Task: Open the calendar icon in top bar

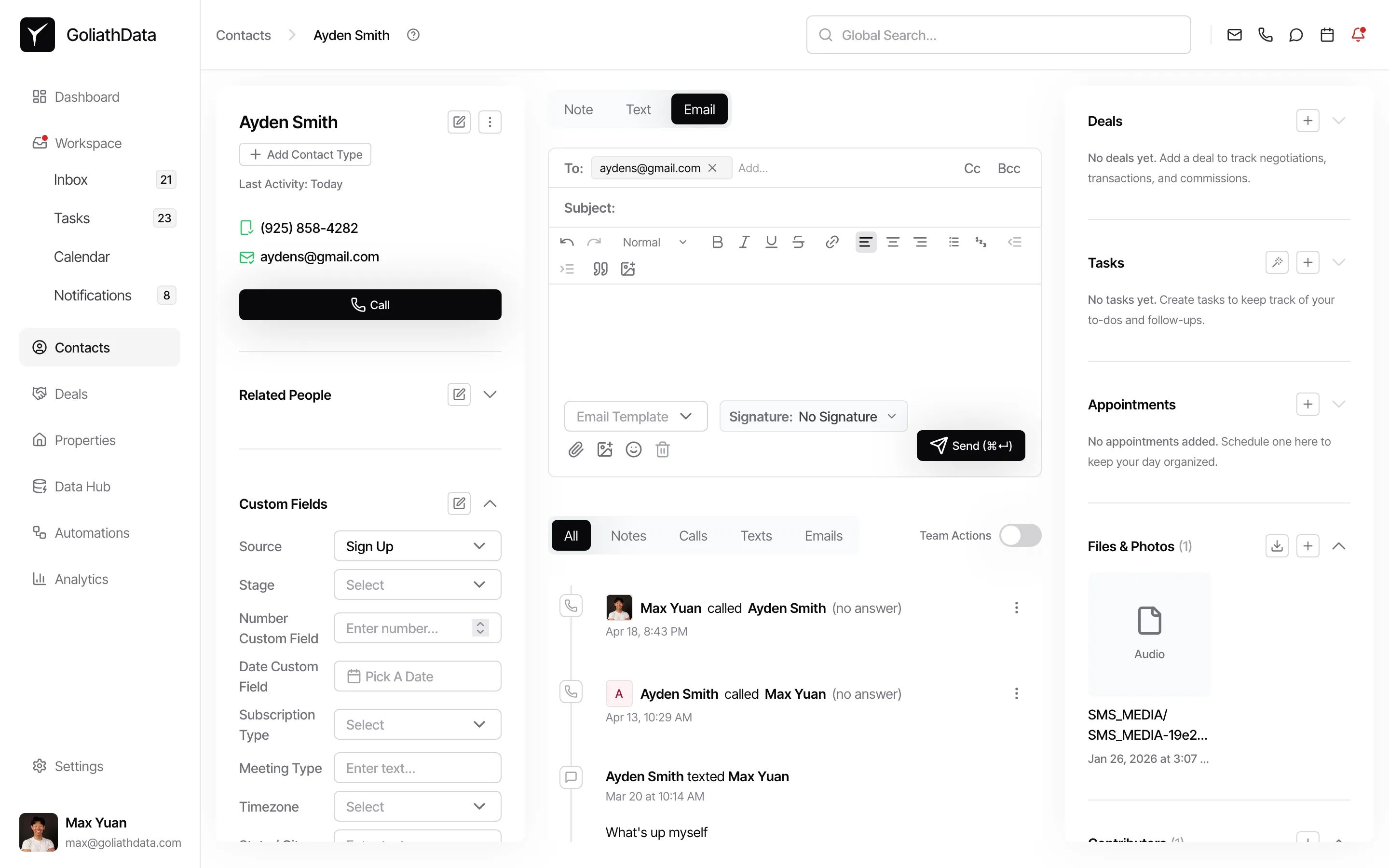Action: [x=1326, y=34]
